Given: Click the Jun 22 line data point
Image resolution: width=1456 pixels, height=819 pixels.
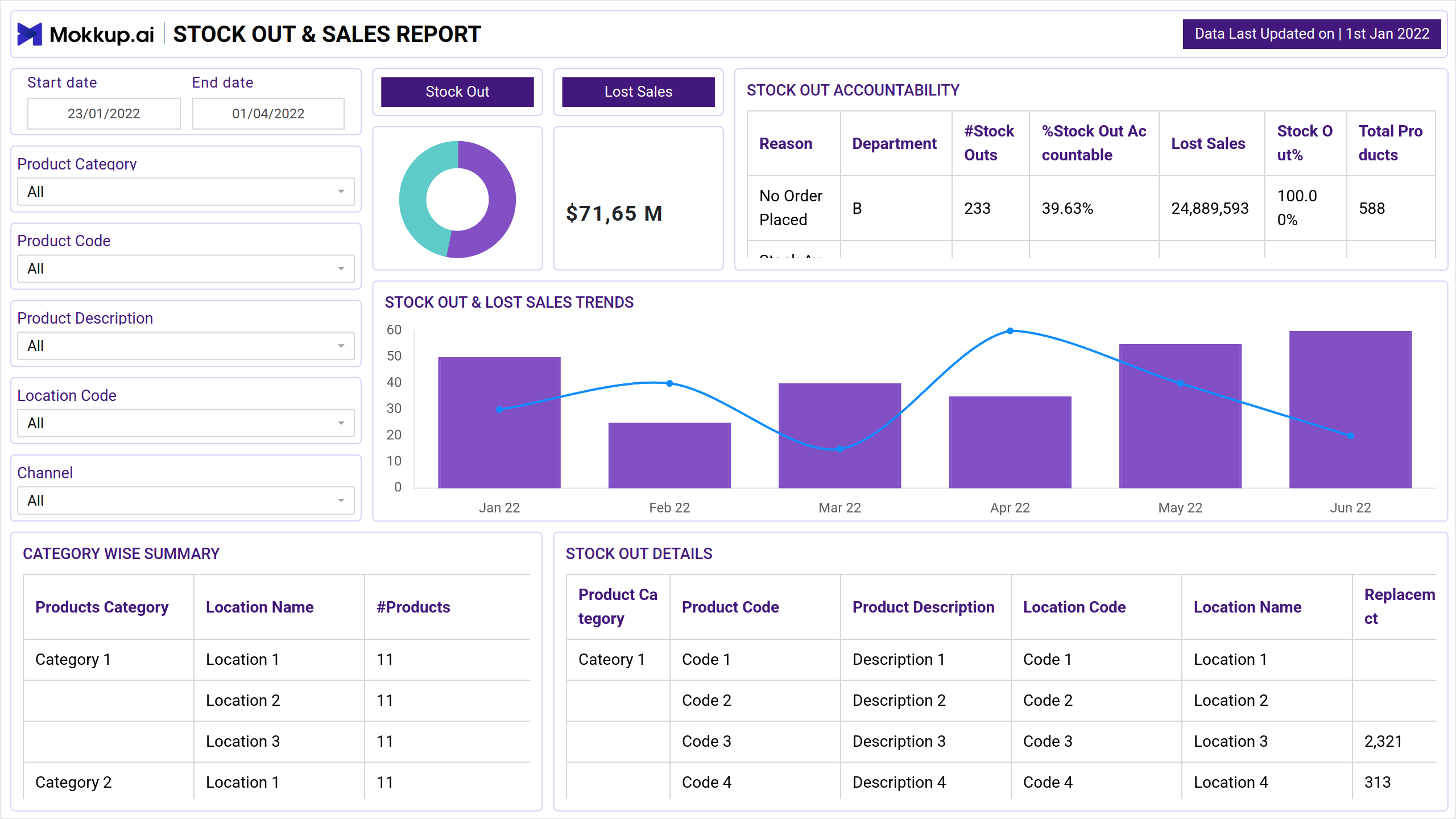Looking at the screenshot, I should (1350, 436).
